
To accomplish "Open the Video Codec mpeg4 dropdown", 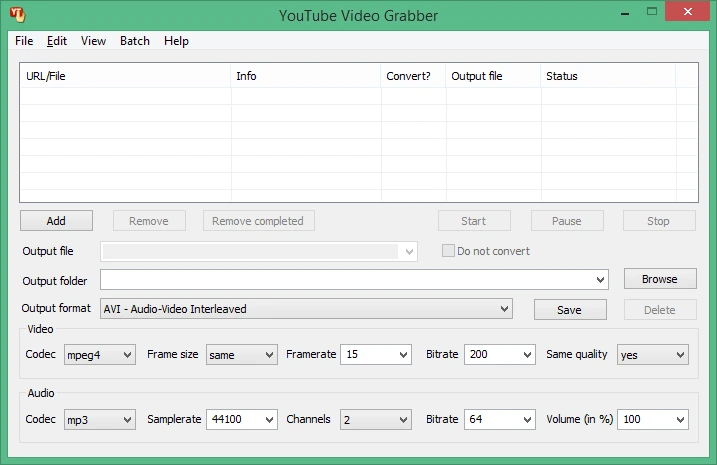I will tap(100, 355).
